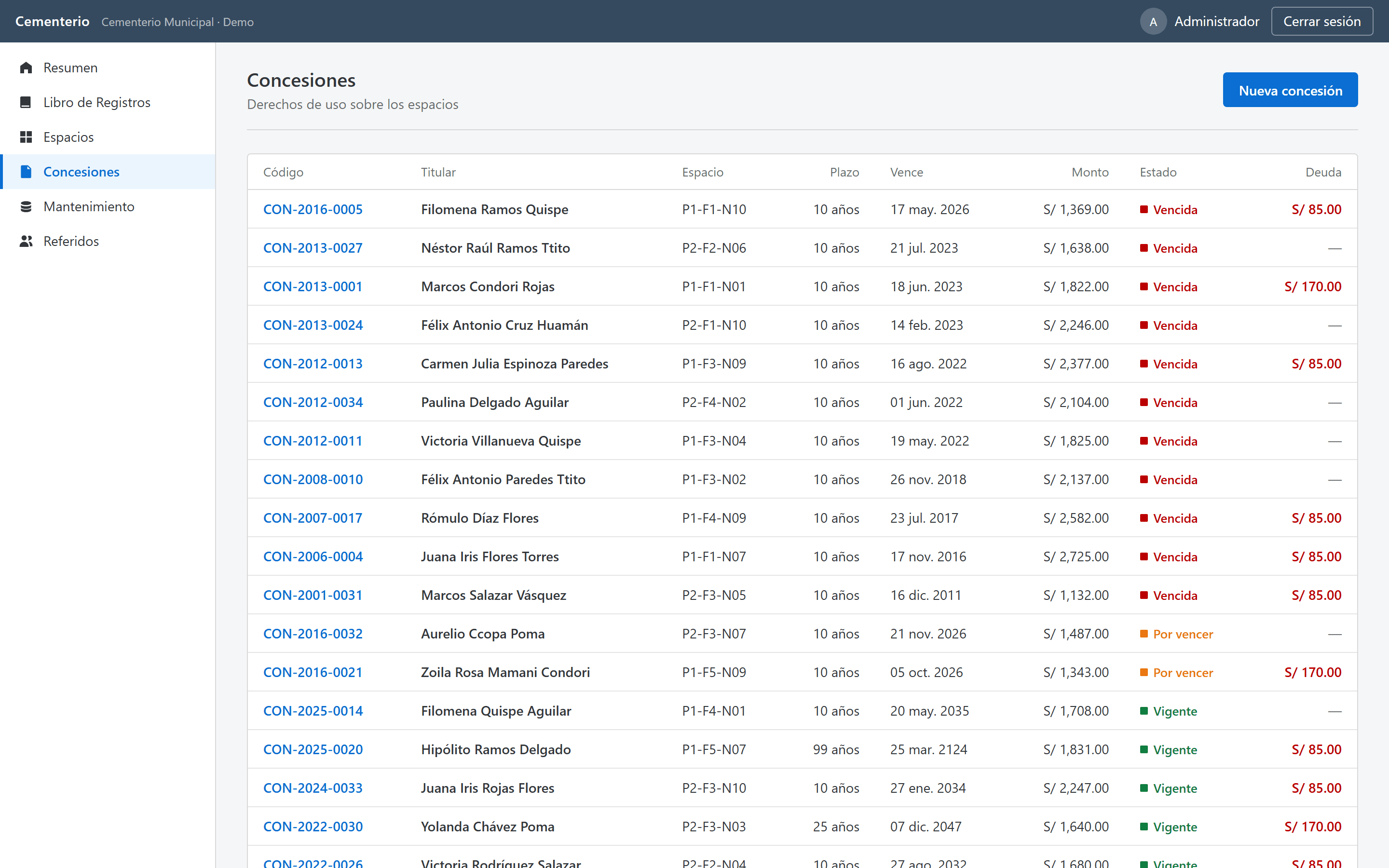Viewport: 1389px width, 868px height.
Task: Click the Resumen home icon
Action: point(26,68)
